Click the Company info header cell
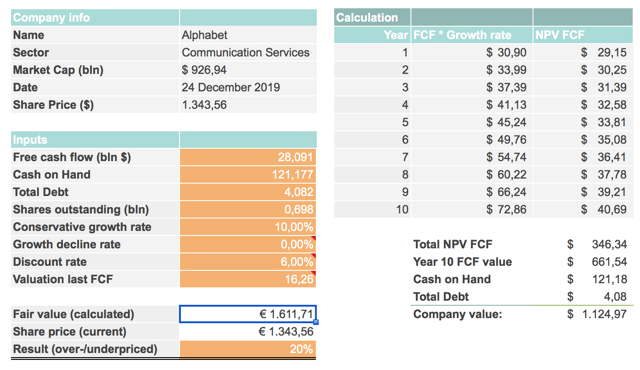This screenshot has height=370, width=640. 95,18
